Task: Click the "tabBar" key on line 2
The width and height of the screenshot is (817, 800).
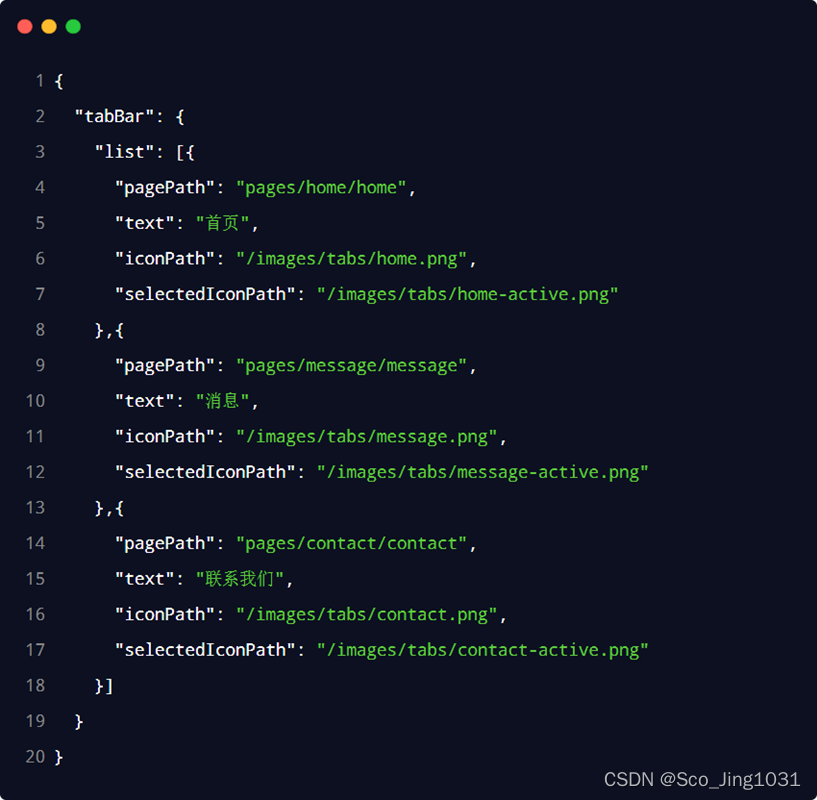Action: [x=114, y=116]
